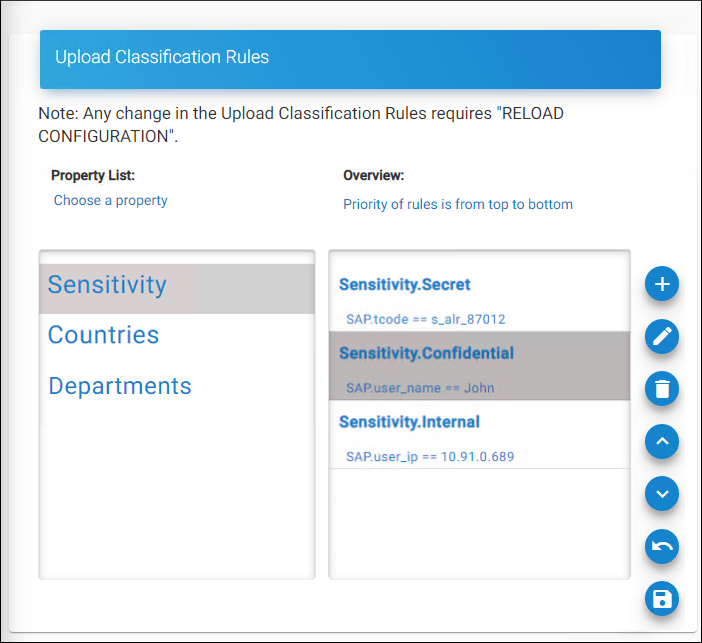Screen dimensions: 702x643
Task: Click the 'Overview:' label
Action: (x=373, y=176)
